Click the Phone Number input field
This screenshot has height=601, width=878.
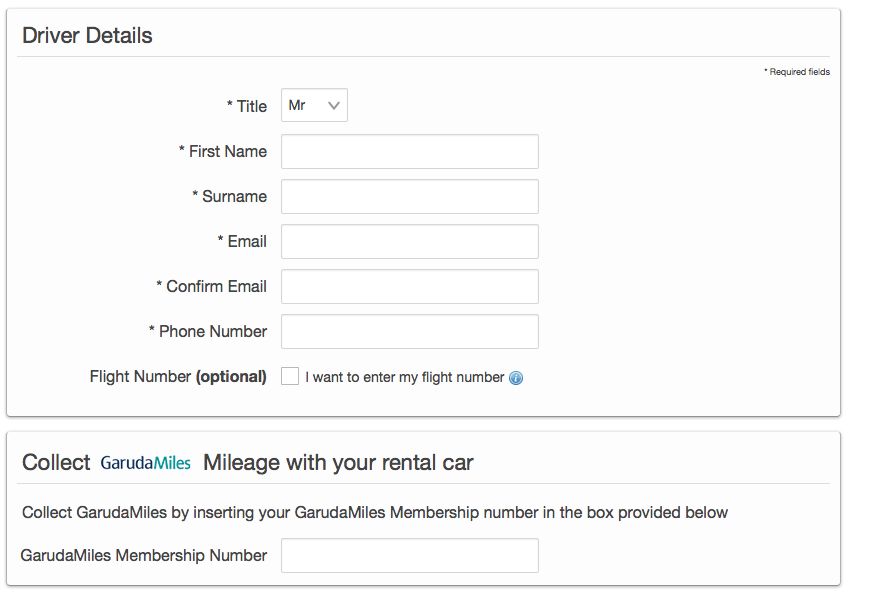click(409, 332)
